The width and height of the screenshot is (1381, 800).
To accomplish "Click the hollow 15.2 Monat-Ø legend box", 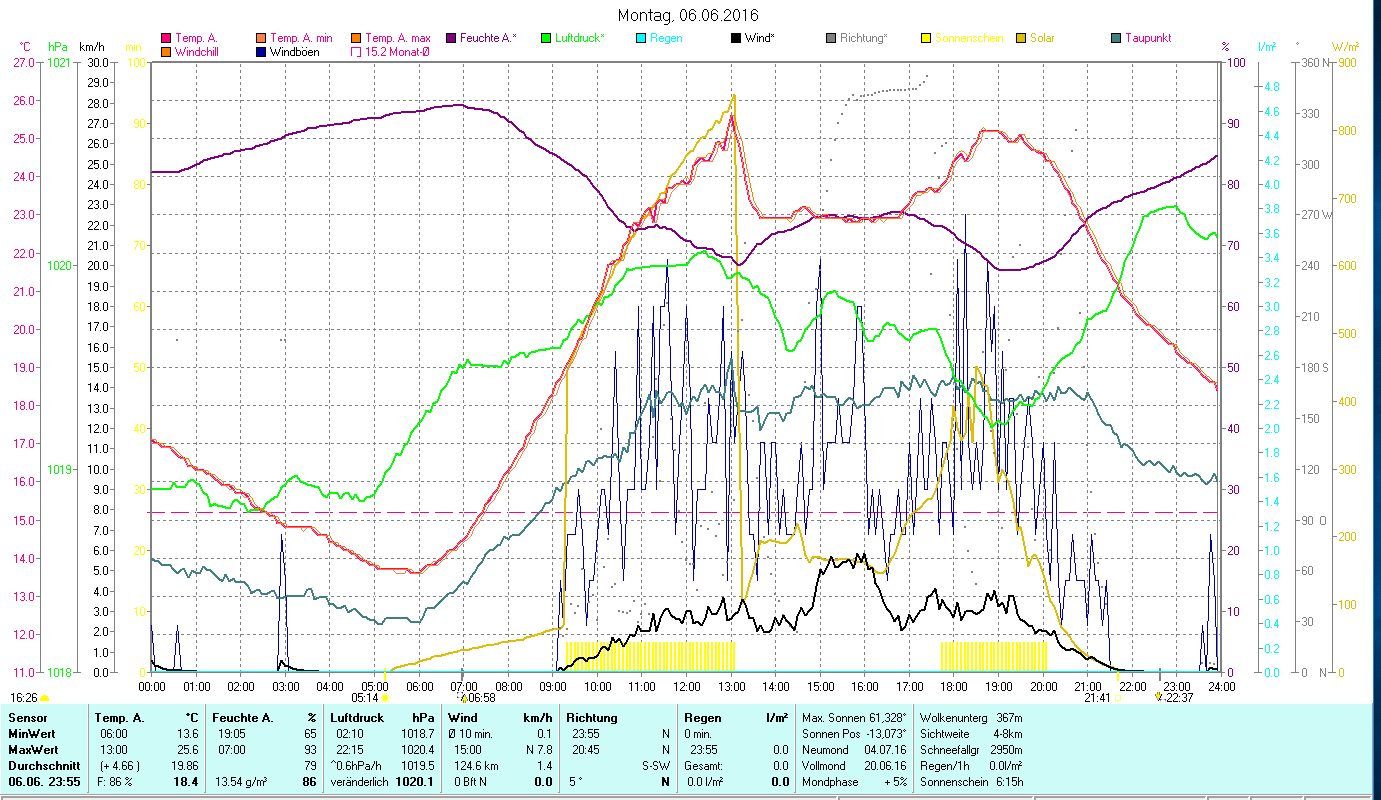I will (356, 52).
